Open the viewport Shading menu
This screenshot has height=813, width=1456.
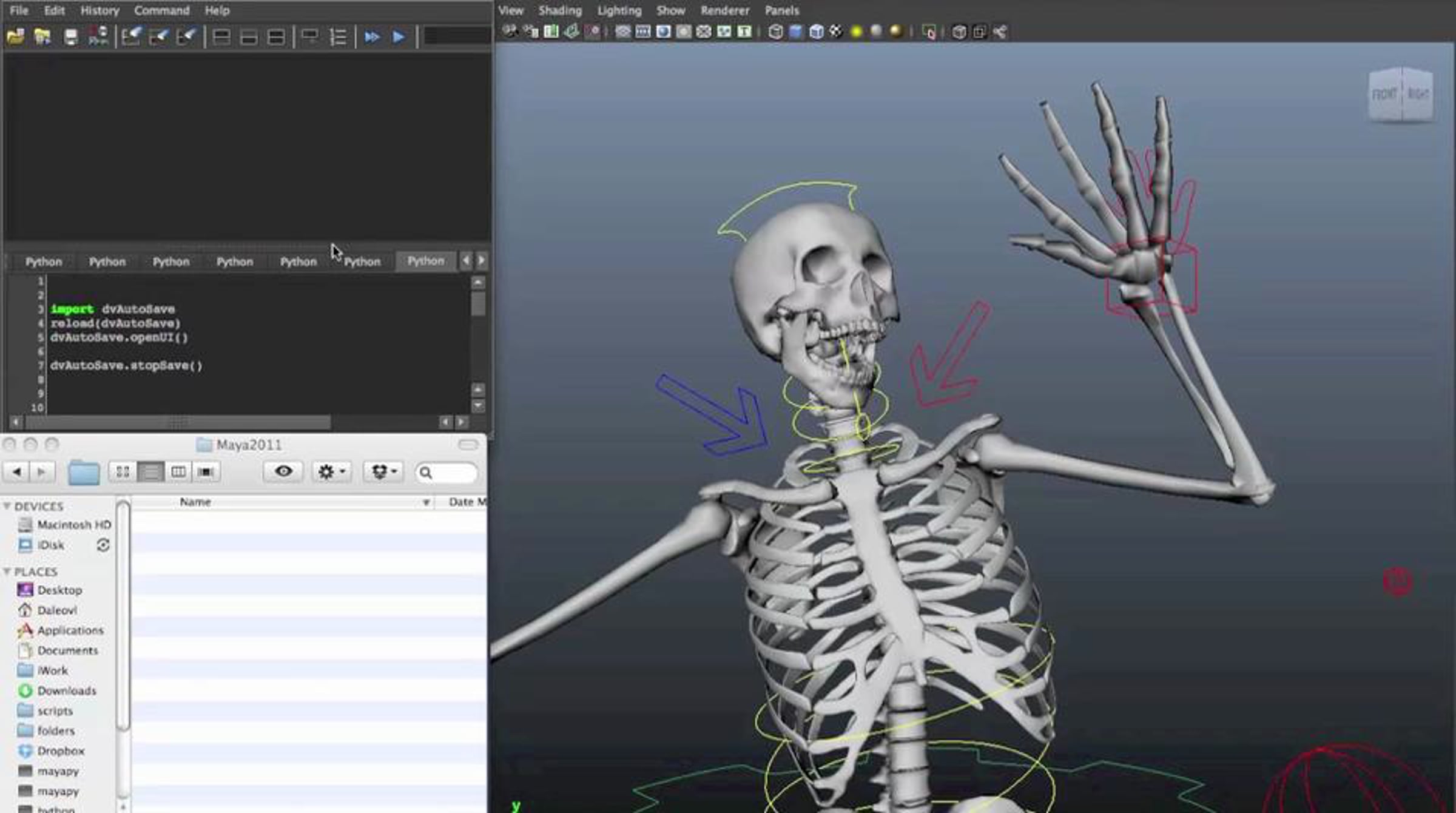tap(560, 10)
